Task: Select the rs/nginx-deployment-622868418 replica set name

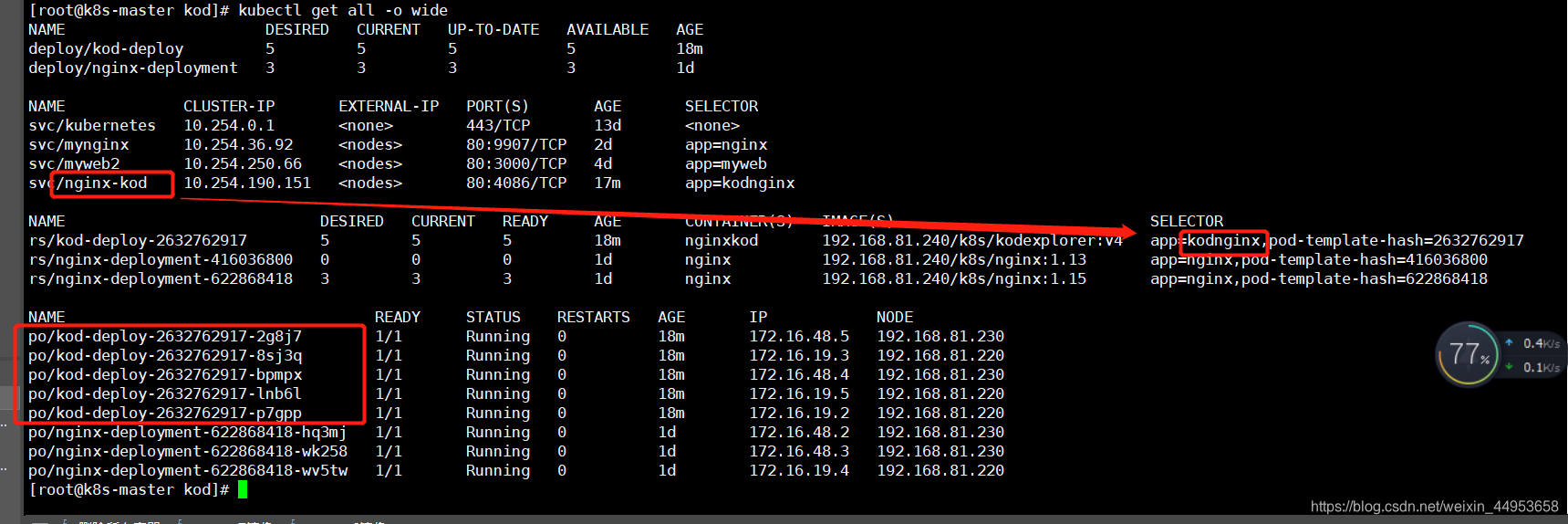Action: [x=161, y=278]
